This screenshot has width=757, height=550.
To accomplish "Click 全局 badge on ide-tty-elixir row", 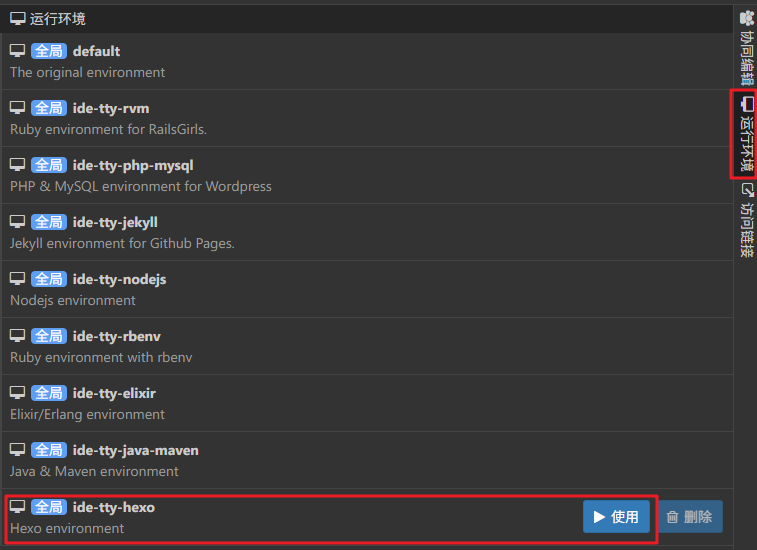I will click(49, 393).
